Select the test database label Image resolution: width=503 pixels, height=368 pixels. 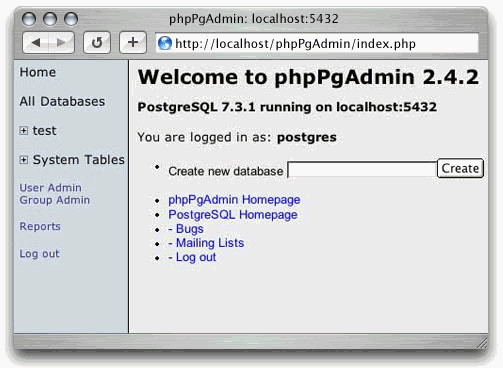click(44, 131)
